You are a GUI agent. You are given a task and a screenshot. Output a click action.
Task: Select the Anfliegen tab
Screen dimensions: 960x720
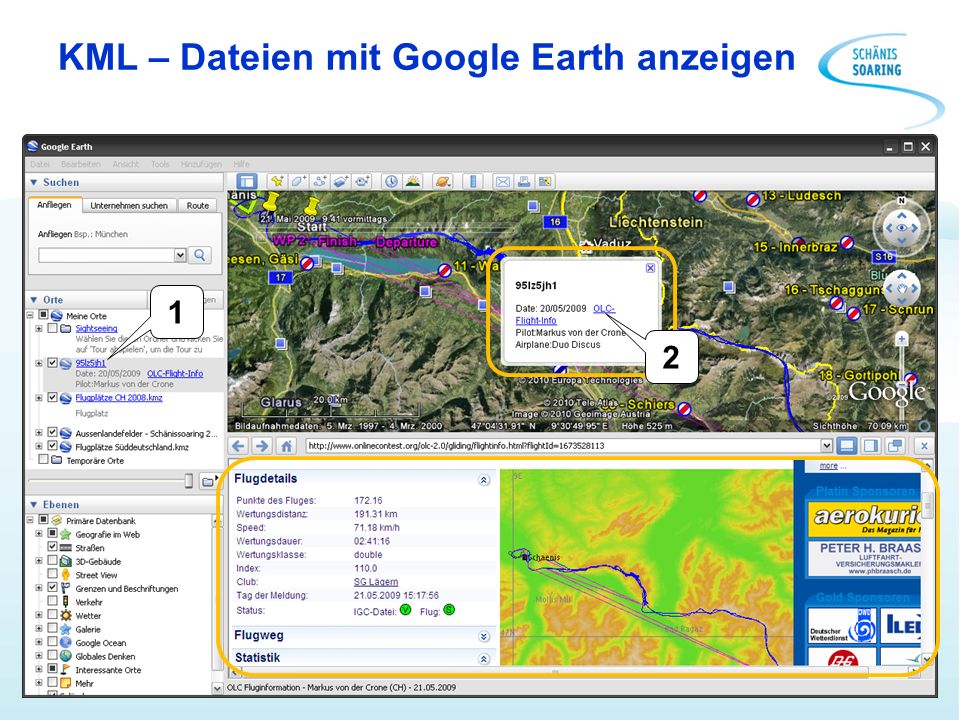(54, 205)
